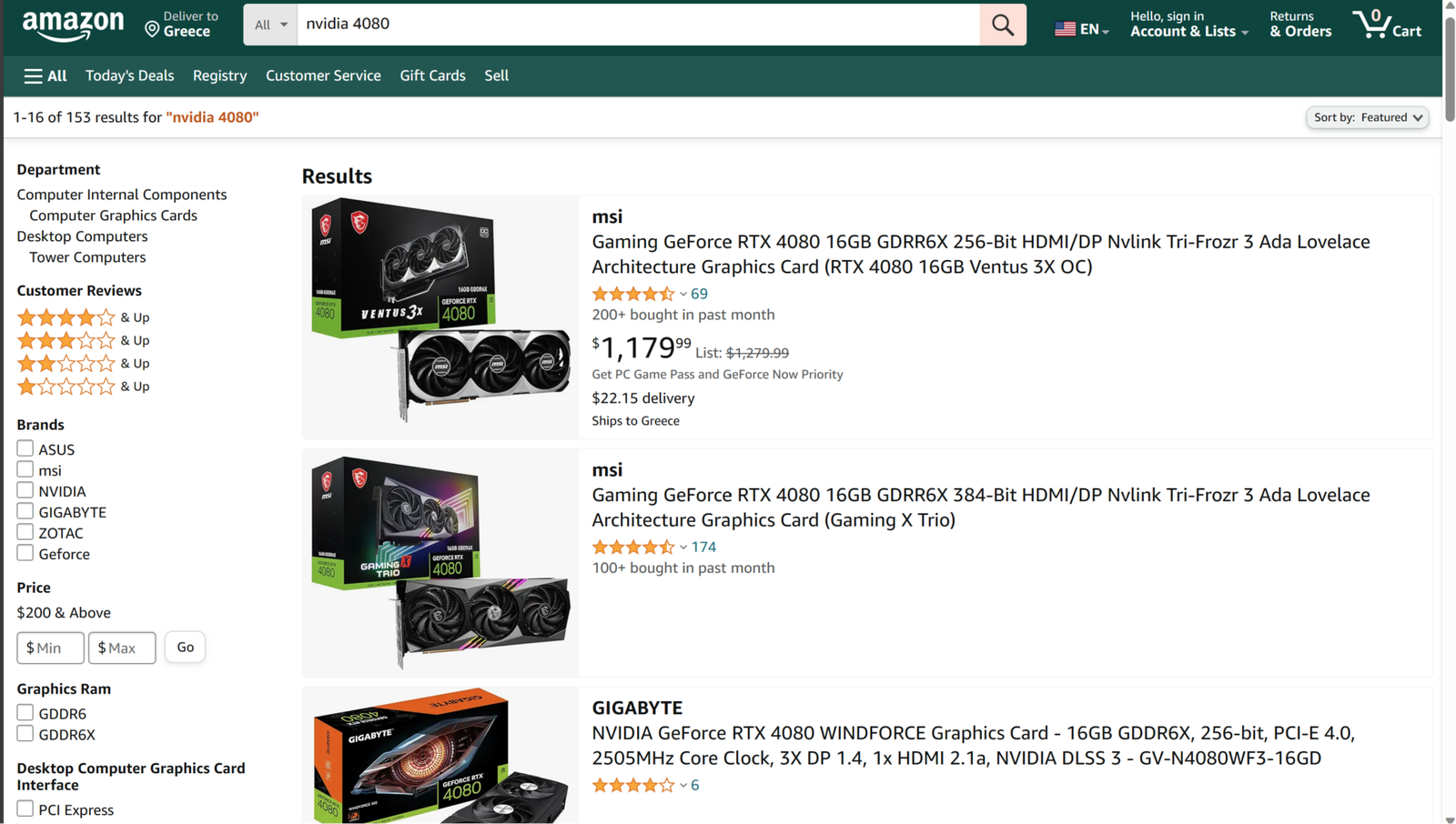Click the US flag language icon

[1065, 29]
